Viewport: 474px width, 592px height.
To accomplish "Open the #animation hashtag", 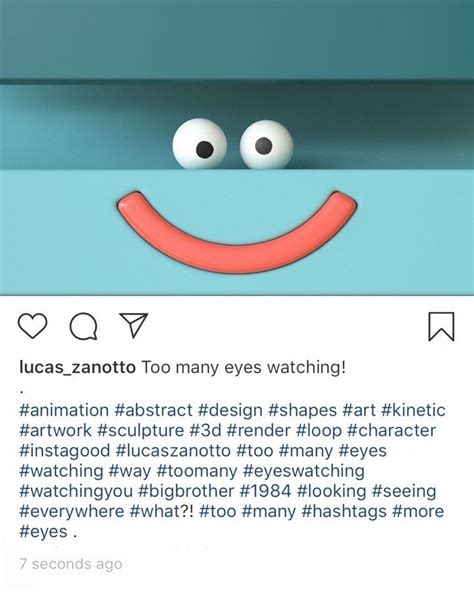I will pyautogui.click(x=64, y=410).
